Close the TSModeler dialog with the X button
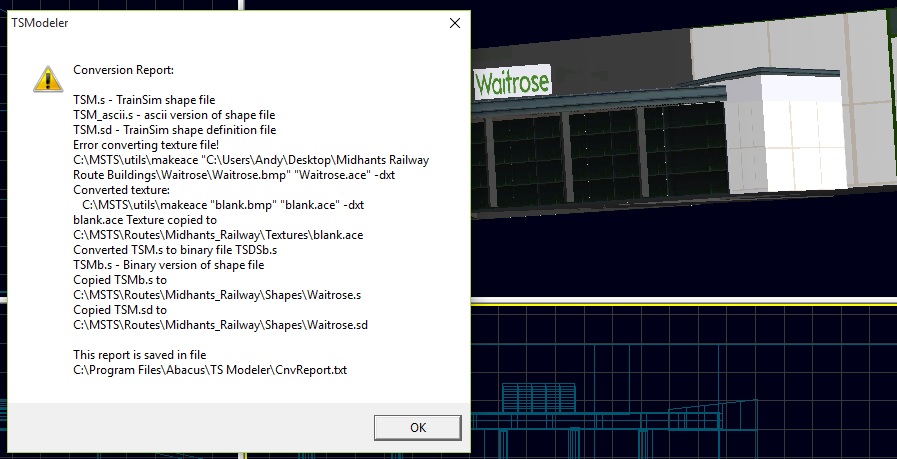897x459 pixels. [x=455, y=23]
